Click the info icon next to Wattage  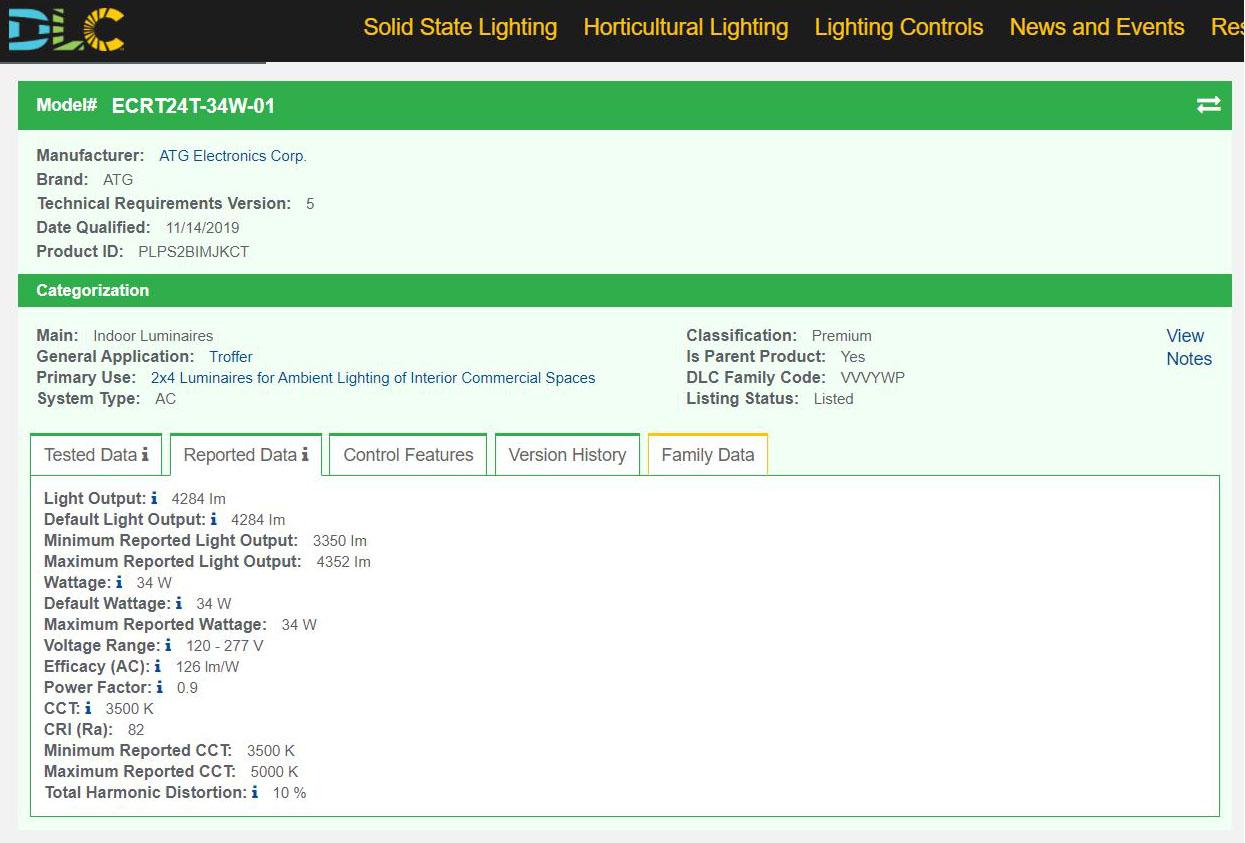(119, 582)
